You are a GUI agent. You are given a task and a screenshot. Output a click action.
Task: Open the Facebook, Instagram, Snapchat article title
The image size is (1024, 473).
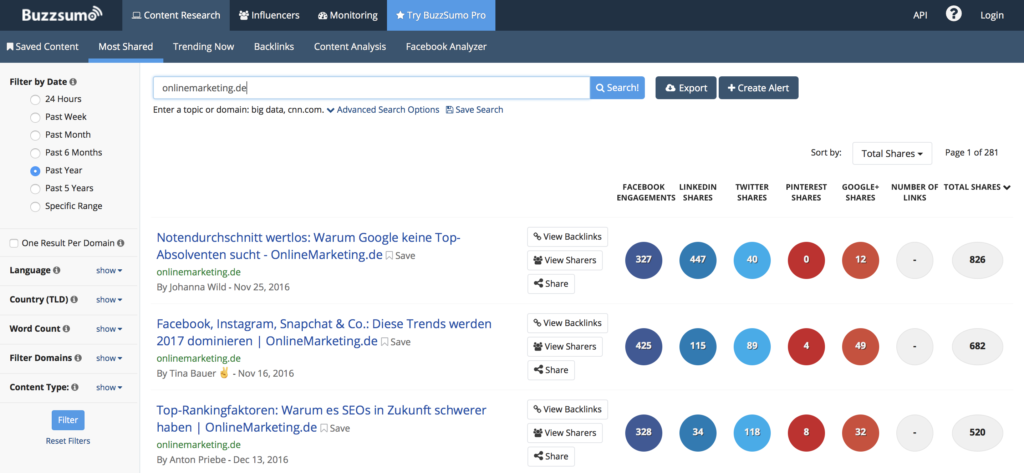click(x=324, y=333)
